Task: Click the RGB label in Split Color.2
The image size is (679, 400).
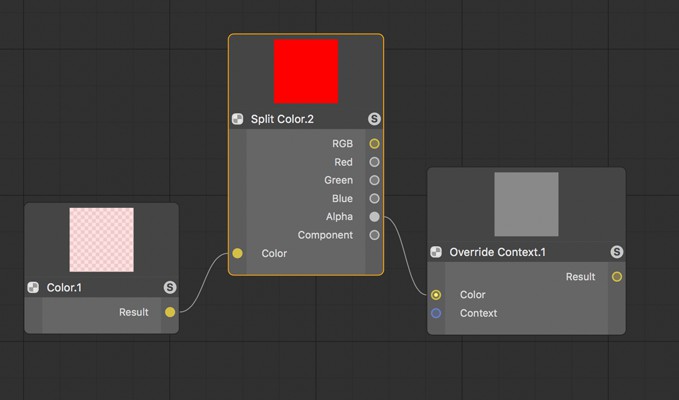Action: [x=343, y=144]
